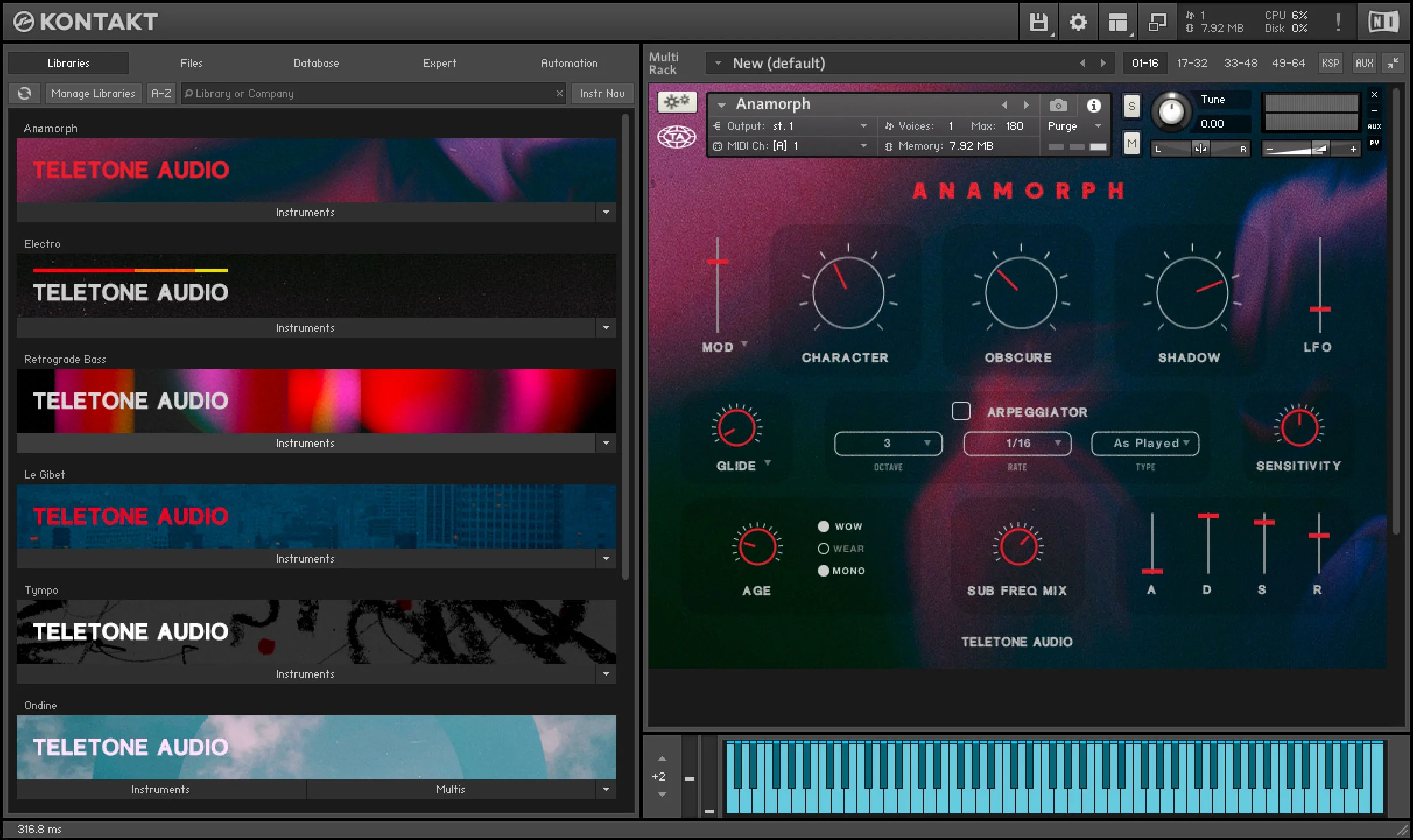Viewport: 1413px width, 840px height.
Task: Open the MIDI Ch dropdown
Action: click(x=791, y=146)
